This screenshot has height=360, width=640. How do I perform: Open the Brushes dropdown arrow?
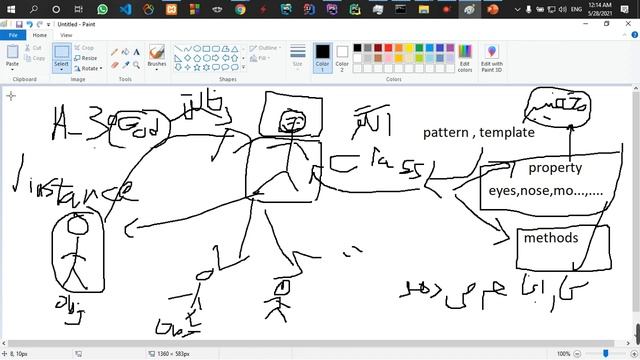click(157, 70)
